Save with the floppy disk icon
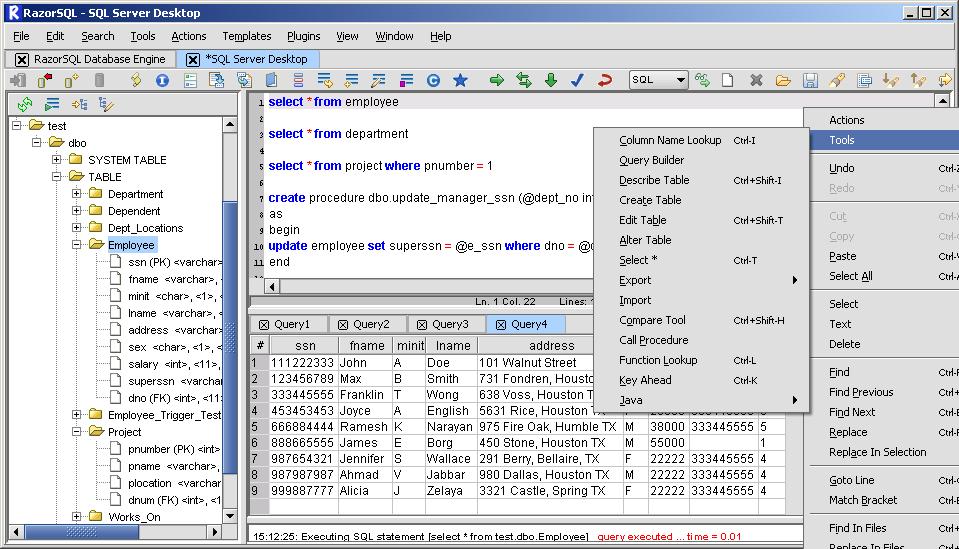 810,80
